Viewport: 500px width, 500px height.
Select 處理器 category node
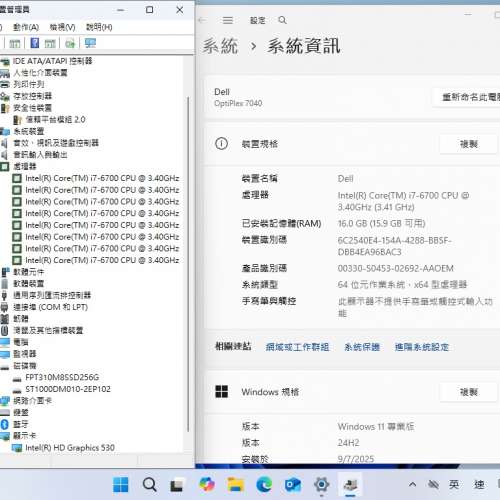coord(25,166)
